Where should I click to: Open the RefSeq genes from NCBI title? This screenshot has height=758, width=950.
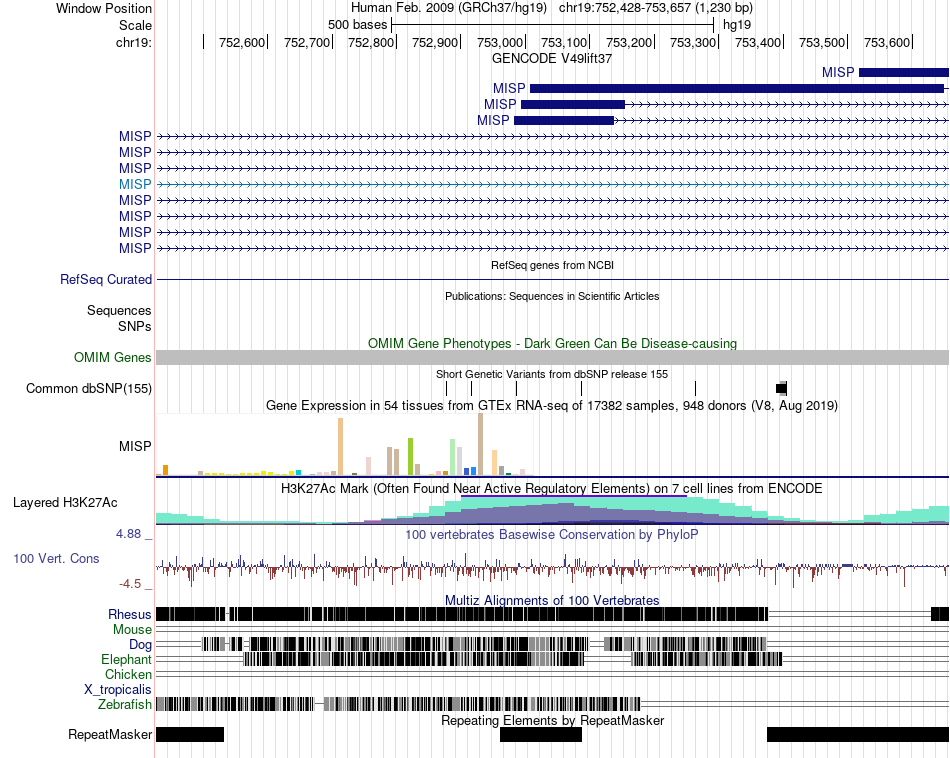[x=552, y=265]
